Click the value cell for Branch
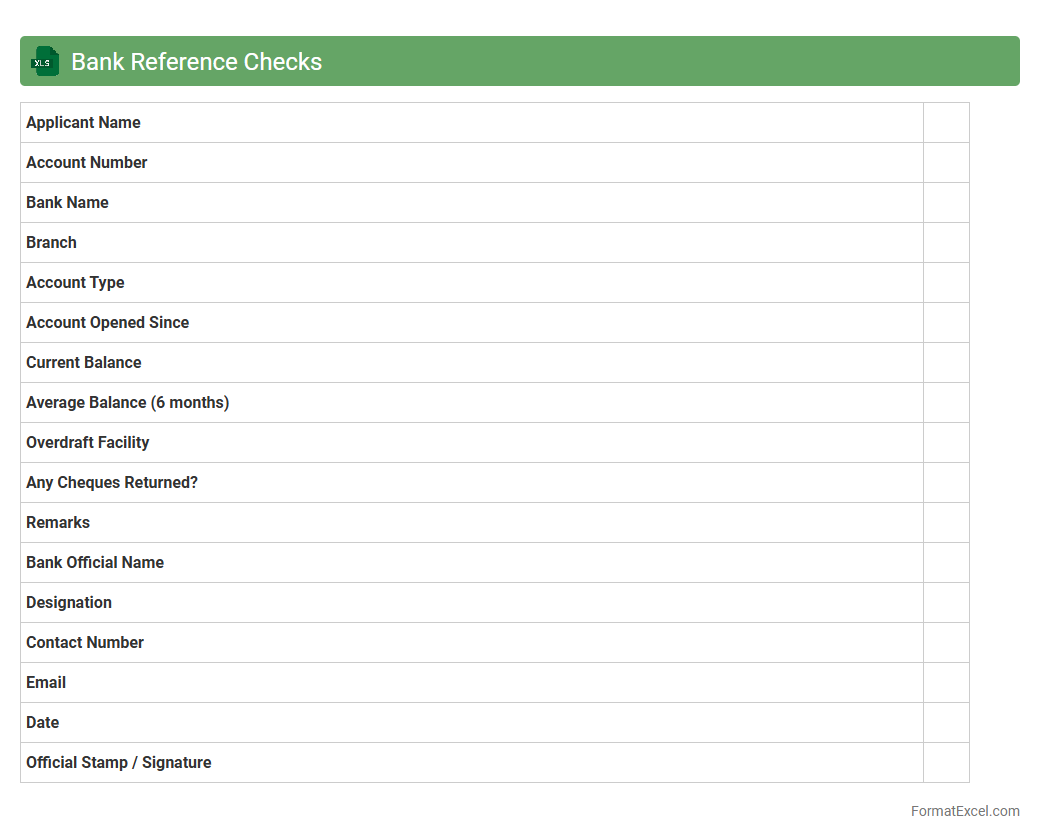Viewport: 1040px width, 840px height. pos(946,242)
